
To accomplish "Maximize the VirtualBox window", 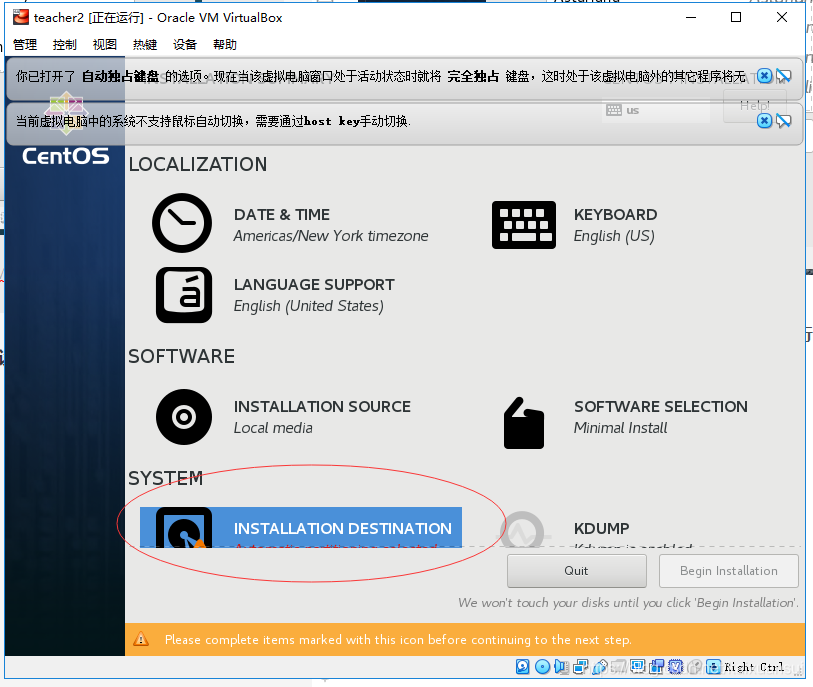I will click(736, 17).
